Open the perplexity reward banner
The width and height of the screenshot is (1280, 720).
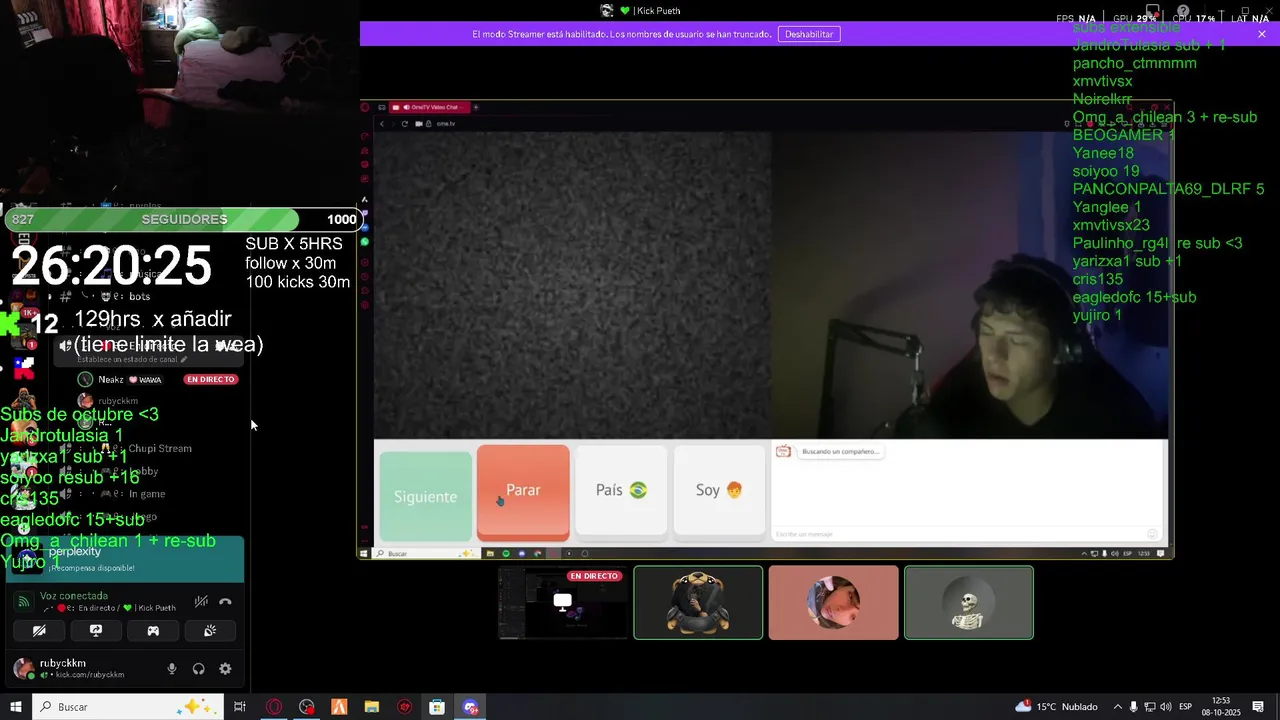click(x=125, y=559)
